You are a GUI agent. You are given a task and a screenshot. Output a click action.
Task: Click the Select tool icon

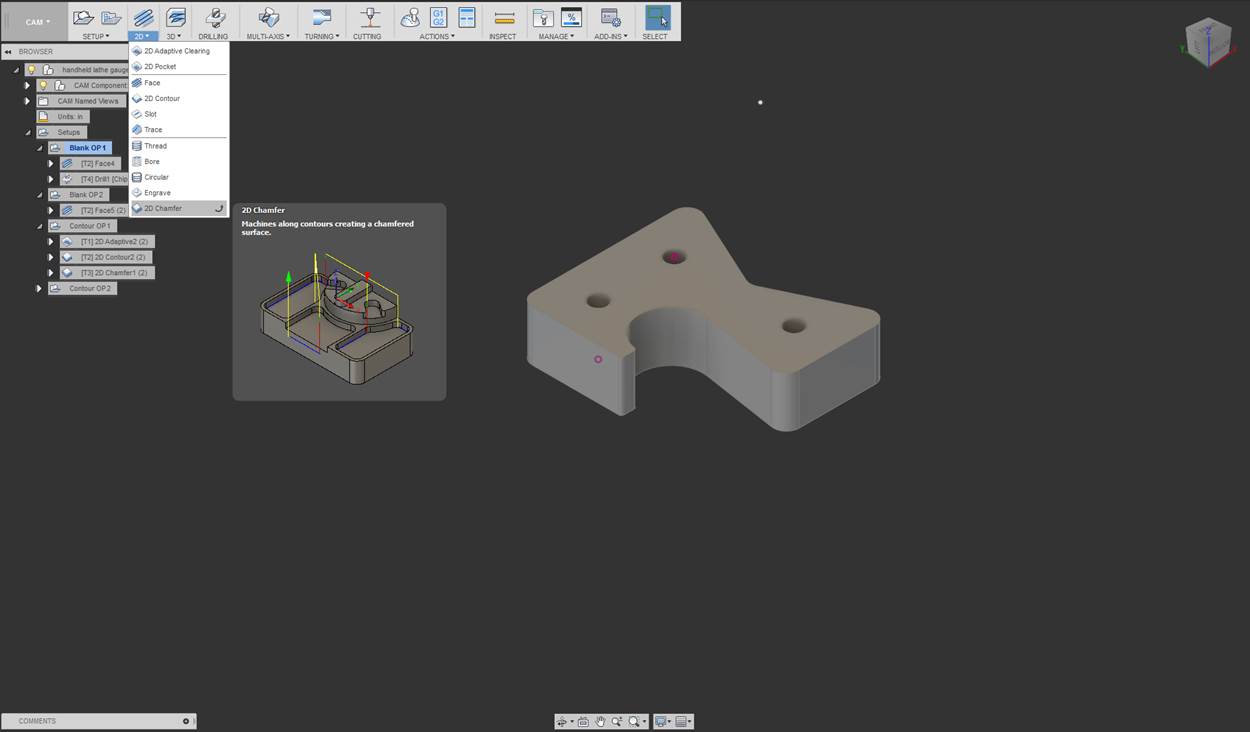656,18
